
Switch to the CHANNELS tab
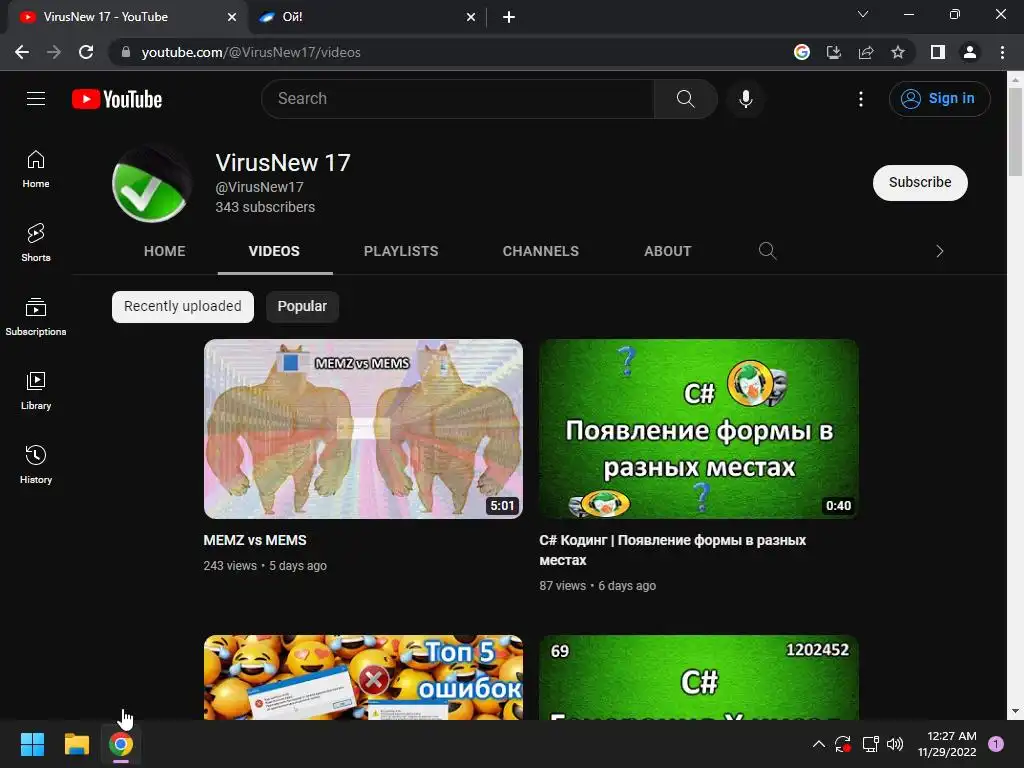point(541,251)
